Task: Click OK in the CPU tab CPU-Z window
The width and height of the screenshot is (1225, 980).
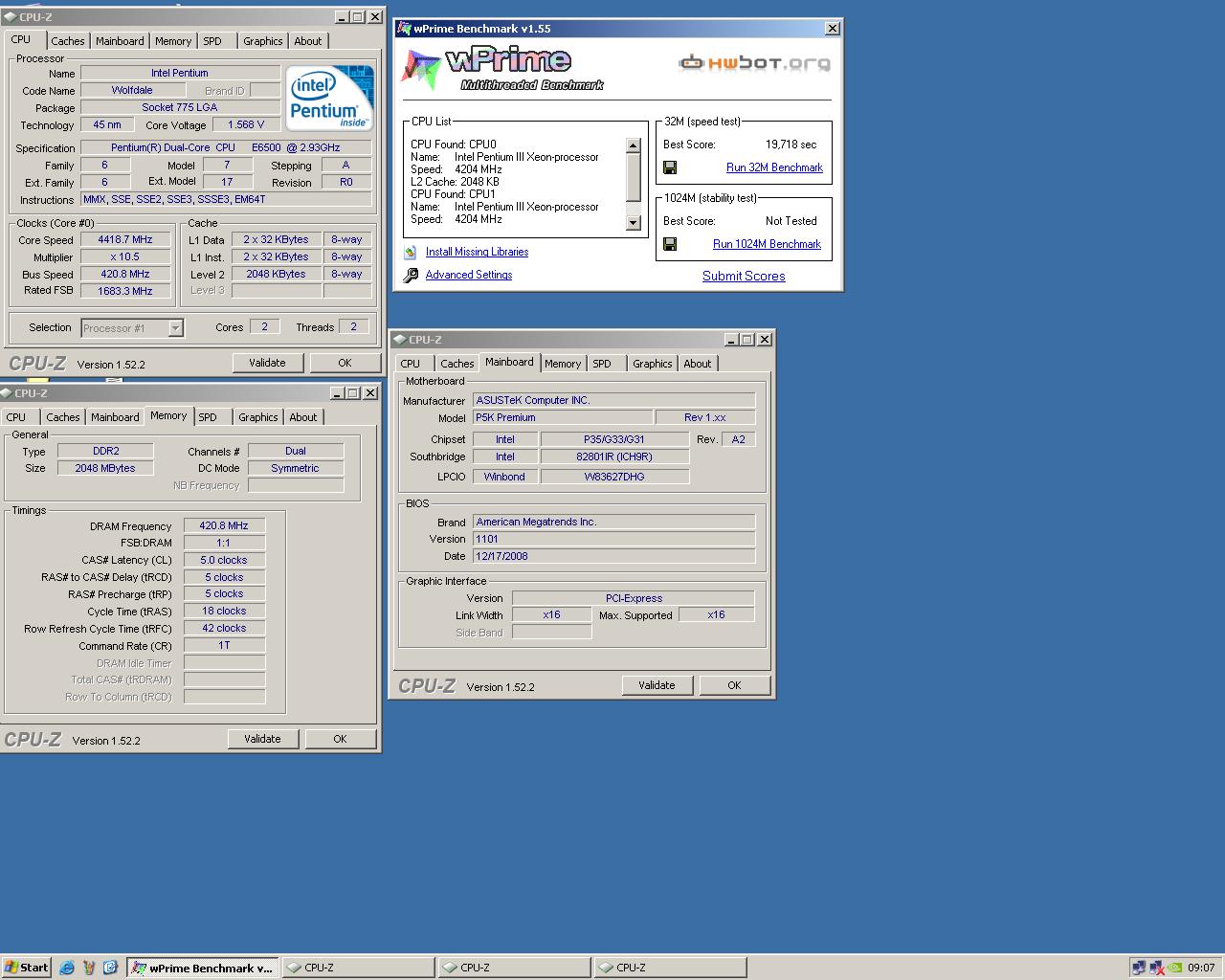Action: (x=345, y=363)
